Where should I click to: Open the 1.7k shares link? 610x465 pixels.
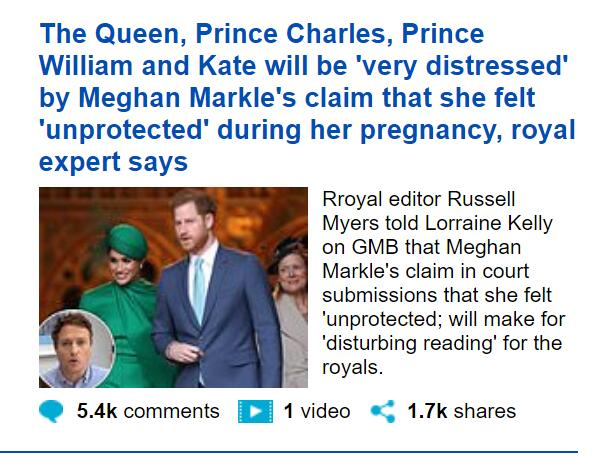tap(461, 411)
